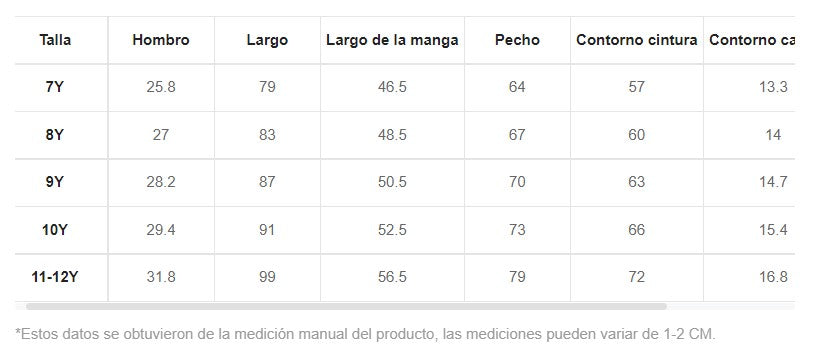Click the Largo column header
Image resolution: width=815 pixels, height=361 pixels.
[x=267, y=40]
